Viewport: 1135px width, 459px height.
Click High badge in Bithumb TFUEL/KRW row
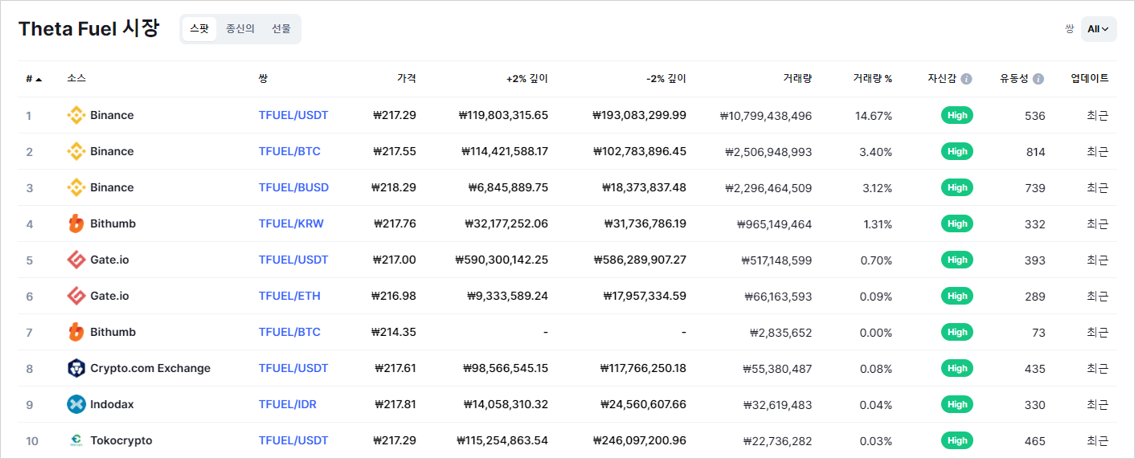[957, 224]
